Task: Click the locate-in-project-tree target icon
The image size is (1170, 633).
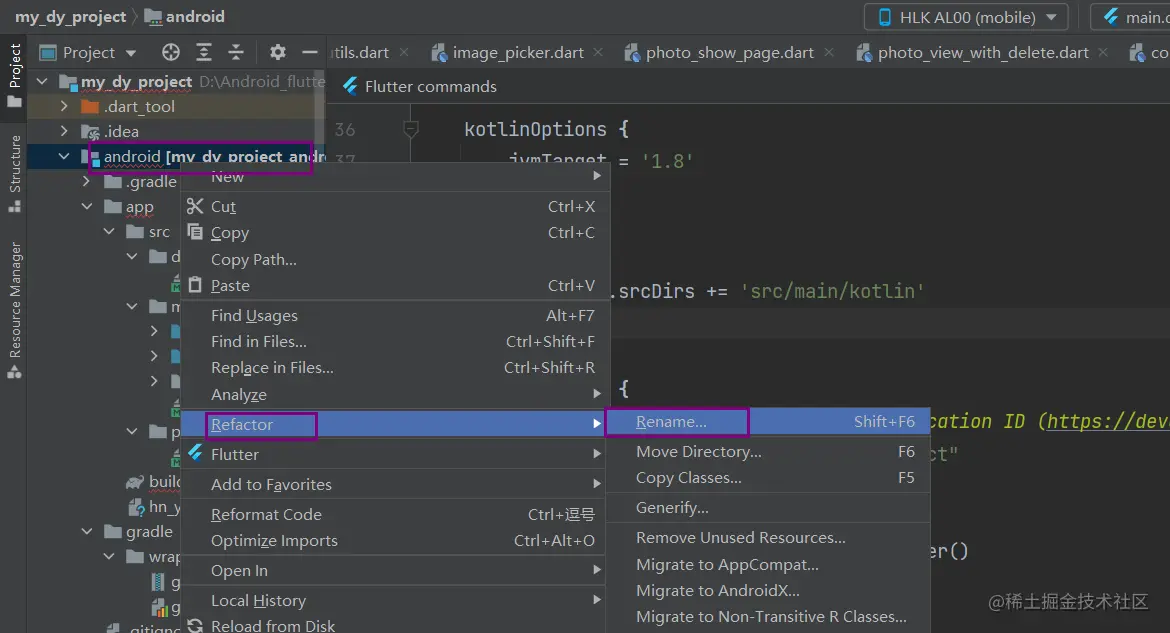Action: pyautogui.click(x=171, y=53)
